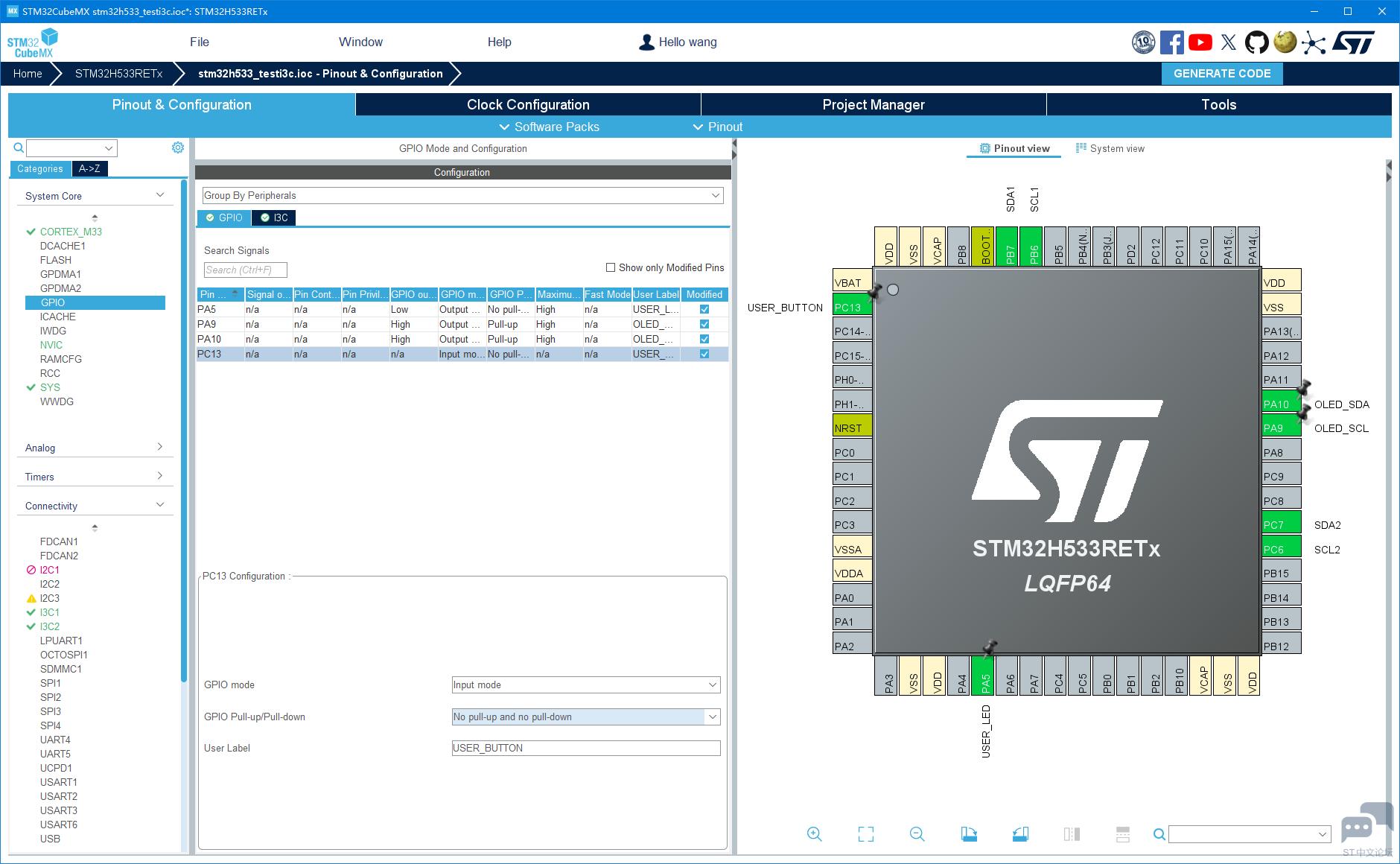Enable Show only Modified Pins checkbox
1400x864 pixels.
pos(611,267)
